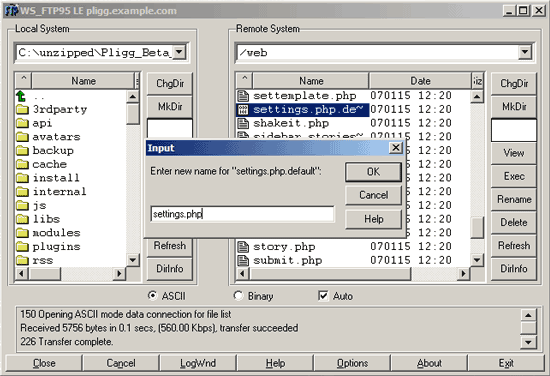Click the local MkDir button

click(170, 106)
